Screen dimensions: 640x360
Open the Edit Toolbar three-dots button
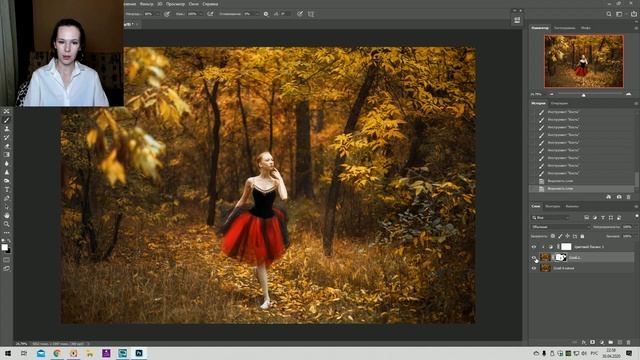coord(7,233)
